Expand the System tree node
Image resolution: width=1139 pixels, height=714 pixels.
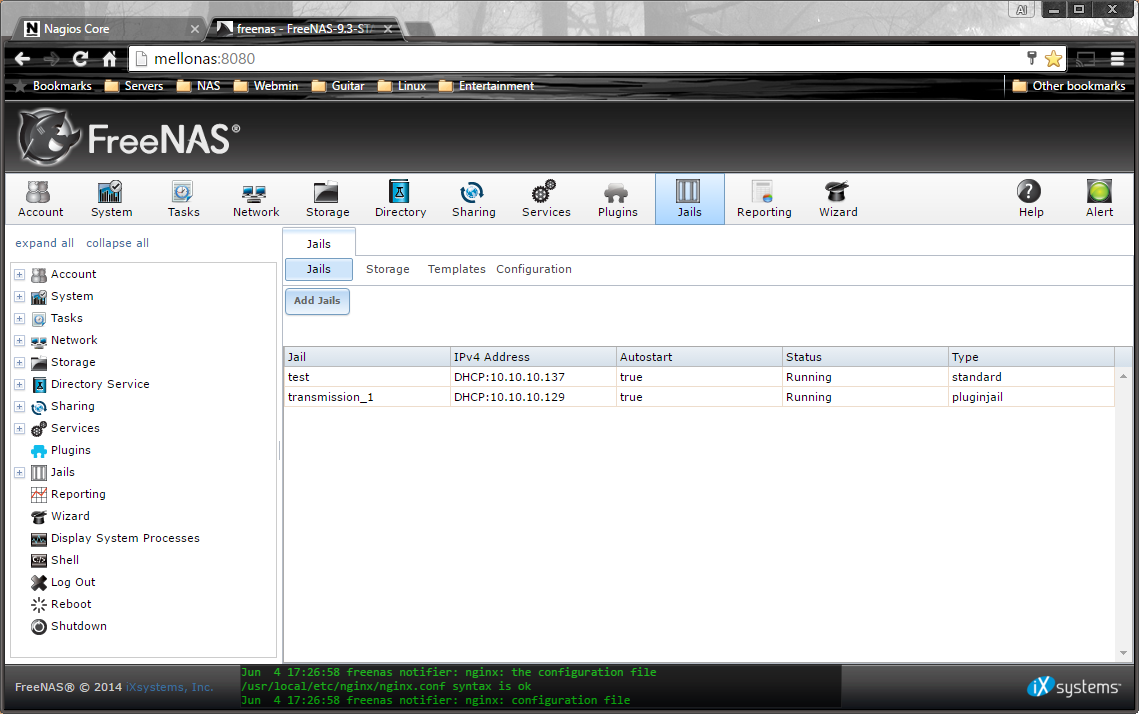click(x=20, y=296)
